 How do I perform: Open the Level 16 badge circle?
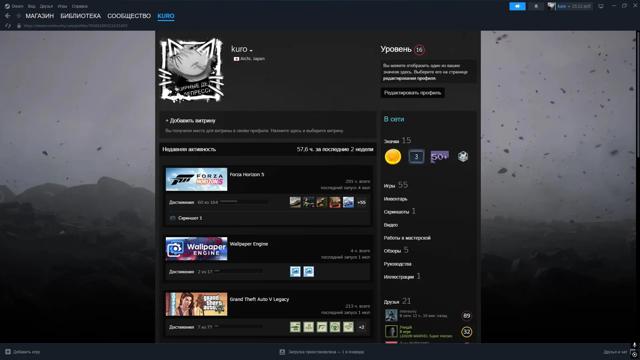pyautogui.click(x=419, y=50)
